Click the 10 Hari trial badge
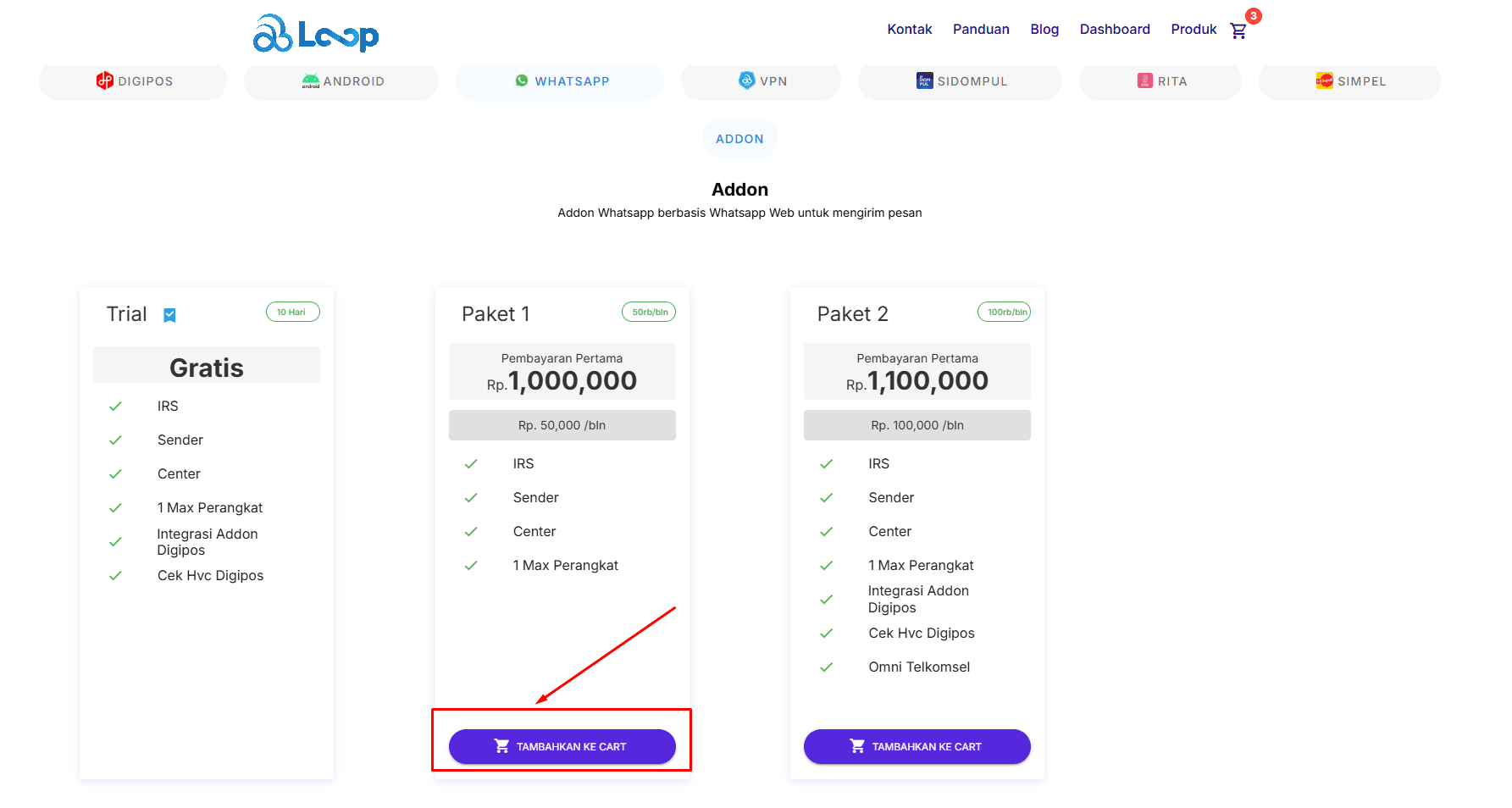1512x808 pixels. point(292,313)
